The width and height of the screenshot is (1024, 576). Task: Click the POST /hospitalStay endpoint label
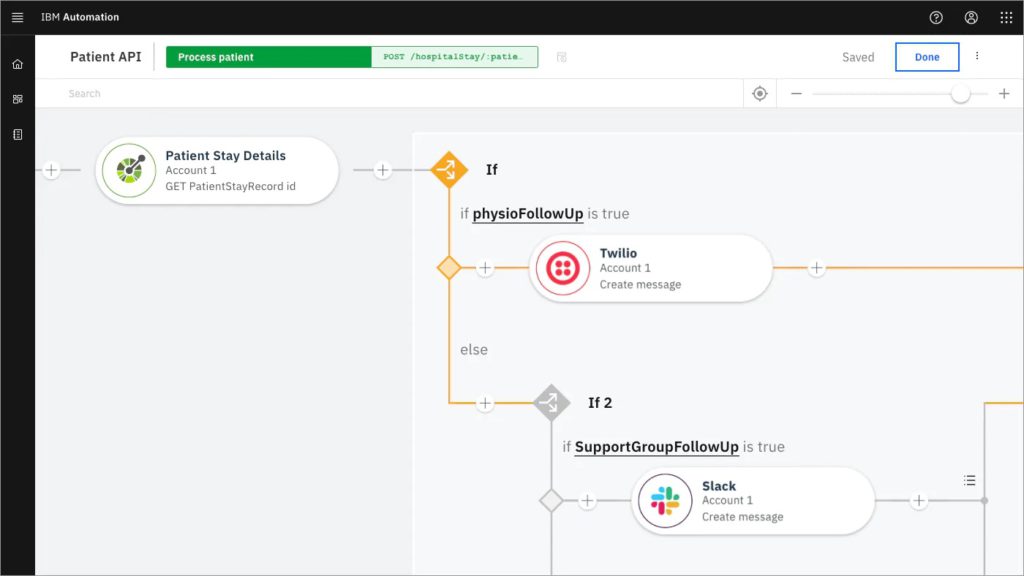coord(455,57)
